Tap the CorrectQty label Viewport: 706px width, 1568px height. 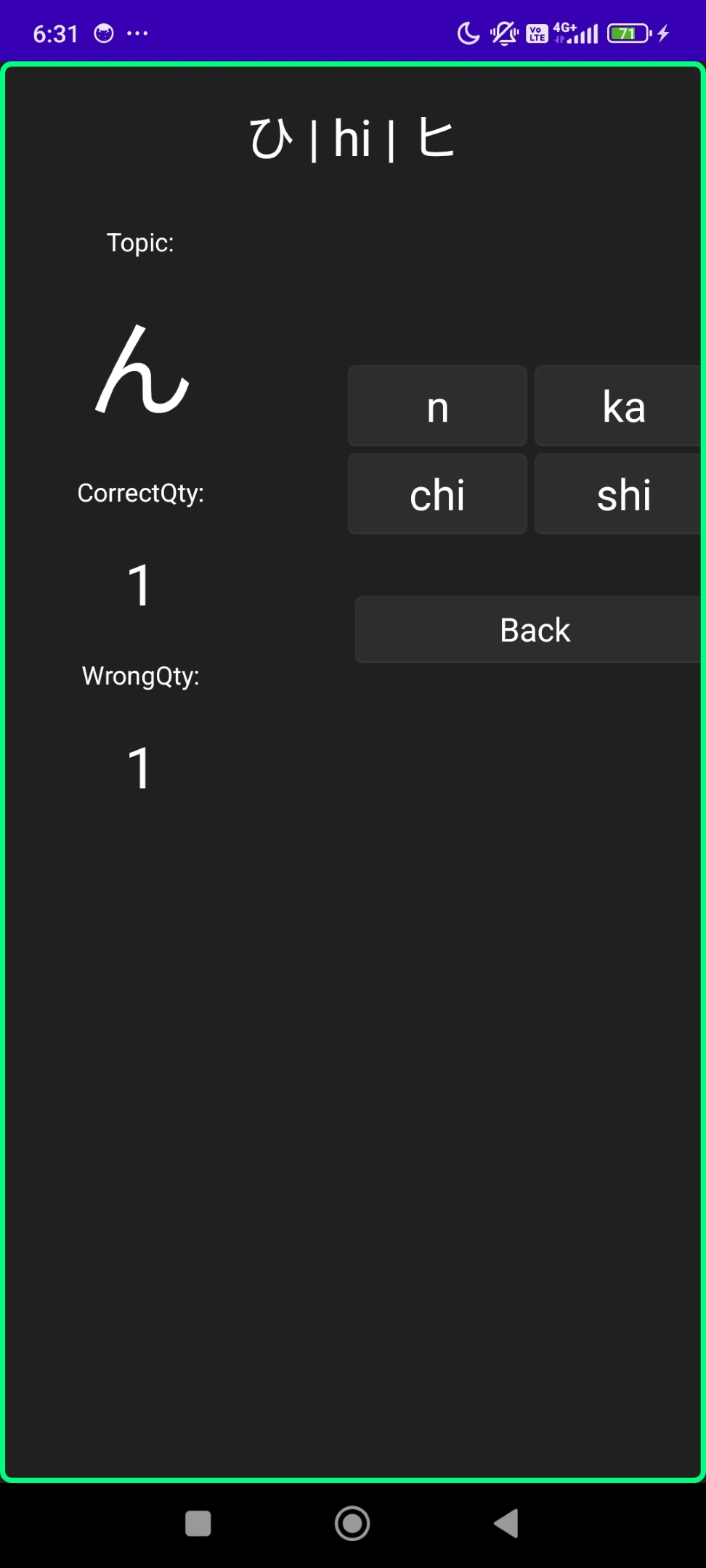(x=141, y=494)
